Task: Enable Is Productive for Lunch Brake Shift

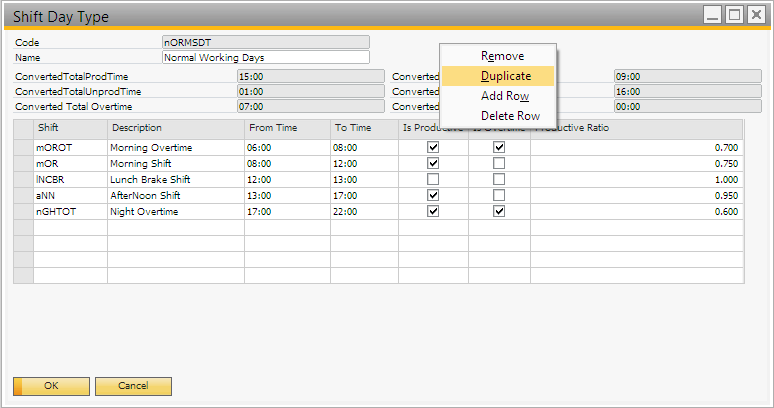Action: [433, 179]
